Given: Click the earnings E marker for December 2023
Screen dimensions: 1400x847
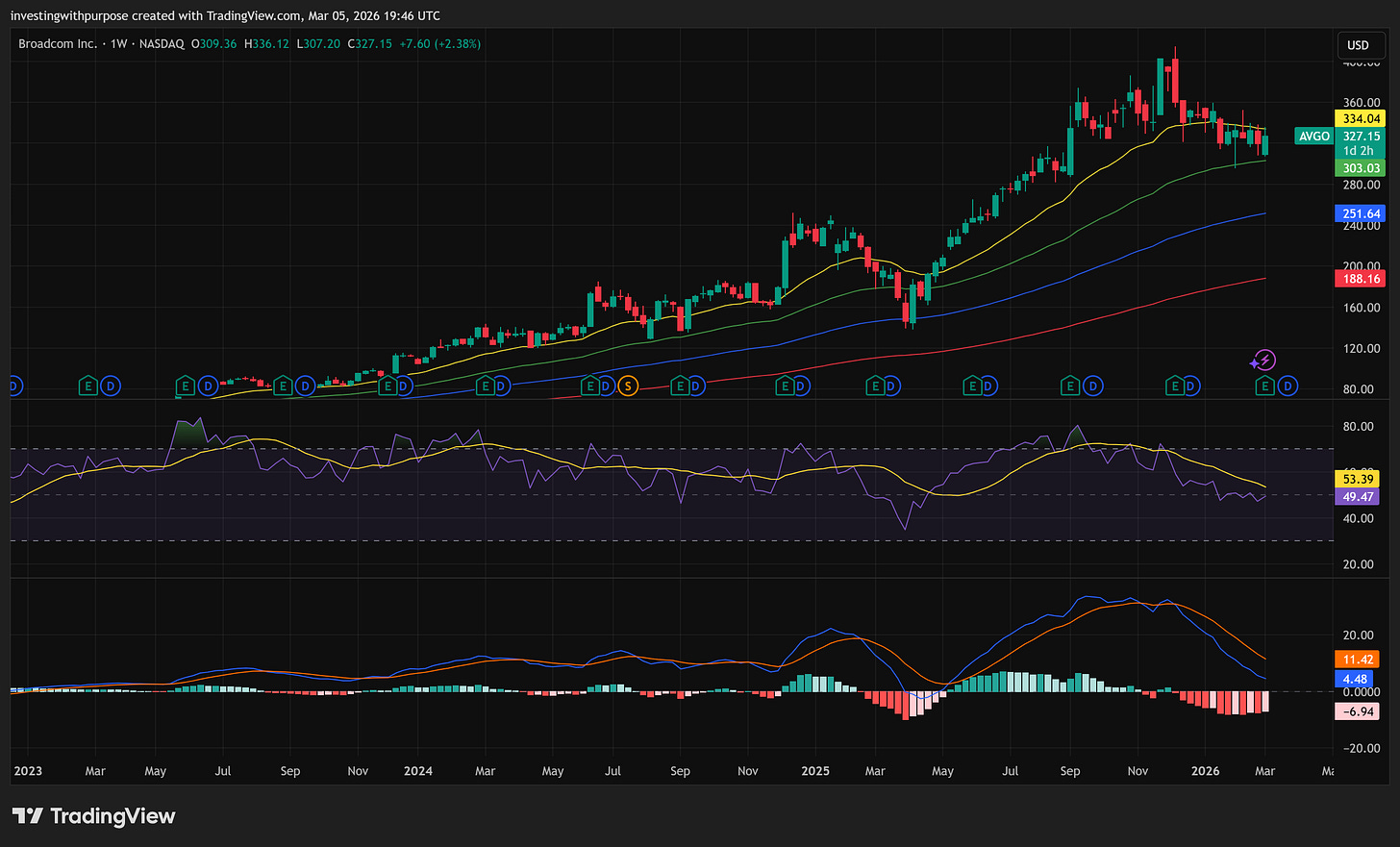Looking at the screenshot, I should pyautogui.click(x=387, y=386).
